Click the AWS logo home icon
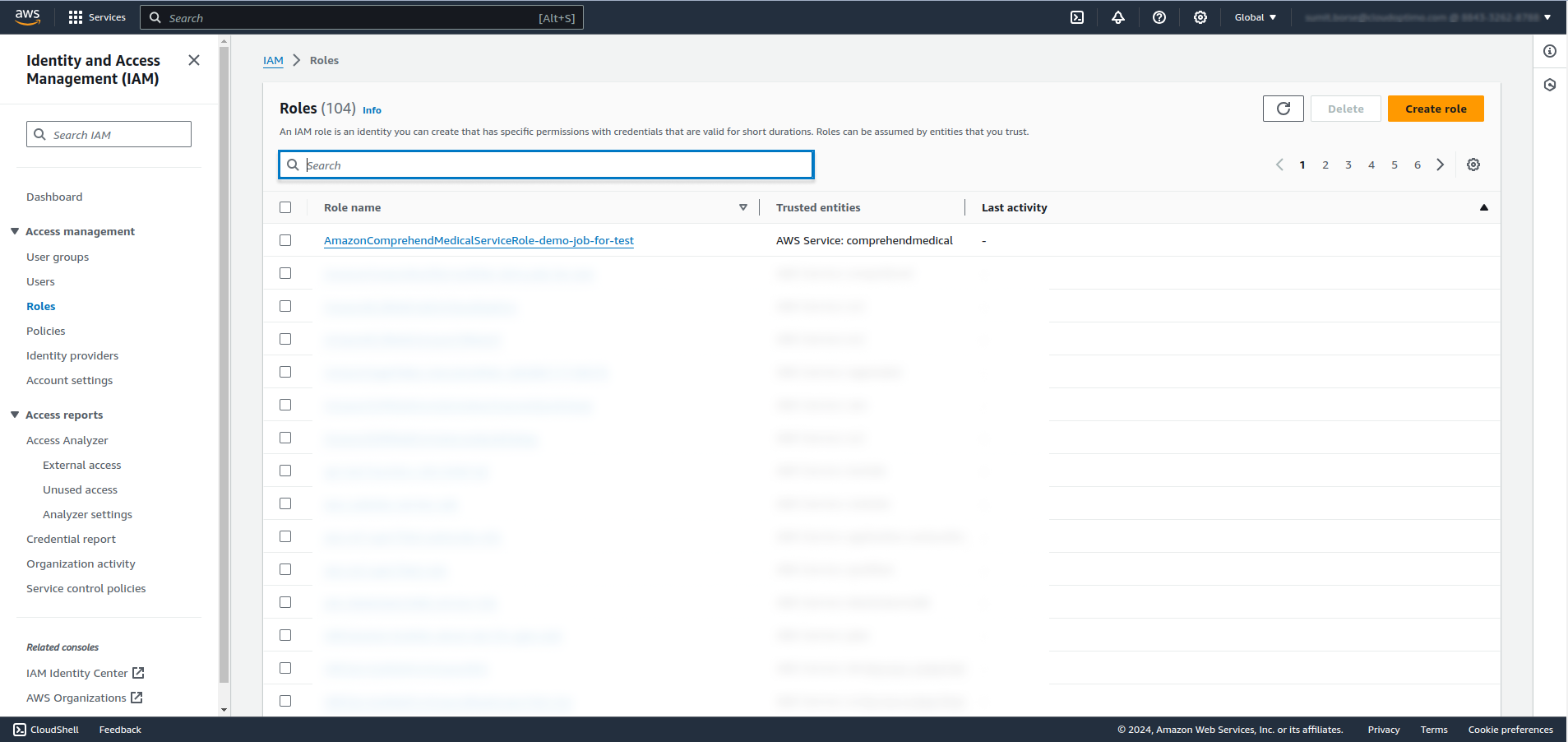Screen dimensions: 1568x742 (27, 17)
